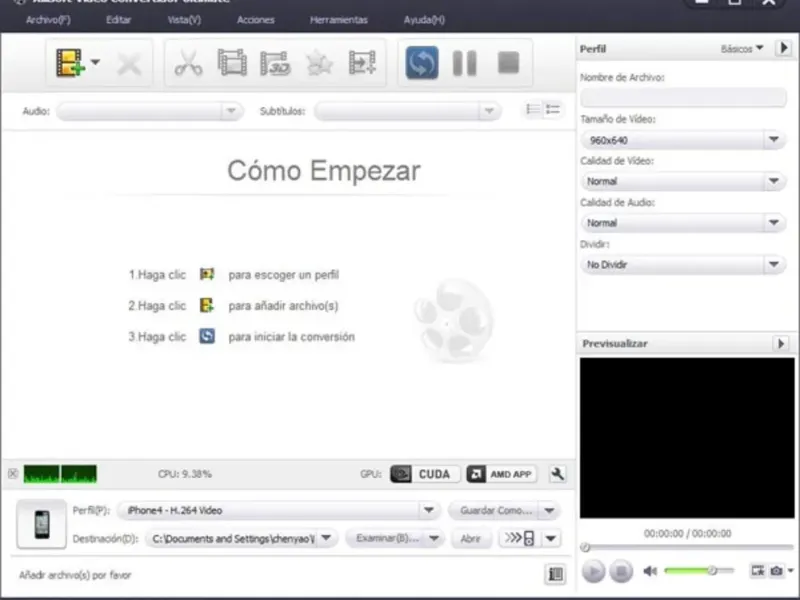Open the video Edit filmstrip tool

point(232,63)
